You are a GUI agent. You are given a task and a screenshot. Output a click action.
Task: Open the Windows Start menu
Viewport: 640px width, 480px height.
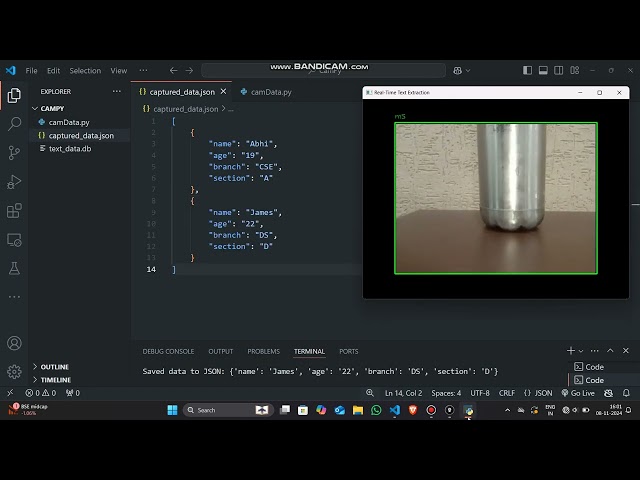172,410
